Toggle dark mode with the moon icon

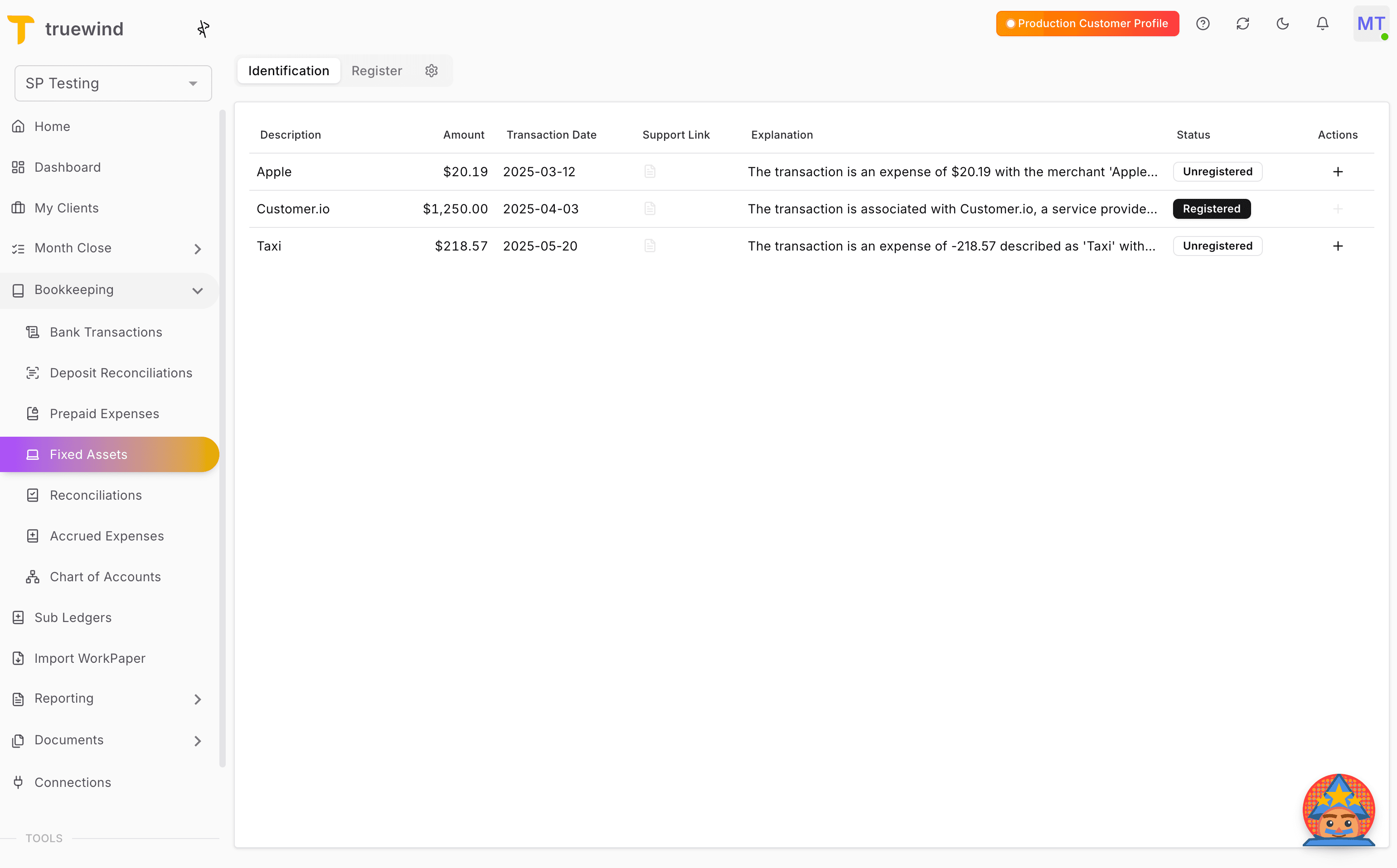pos(1283,24)
